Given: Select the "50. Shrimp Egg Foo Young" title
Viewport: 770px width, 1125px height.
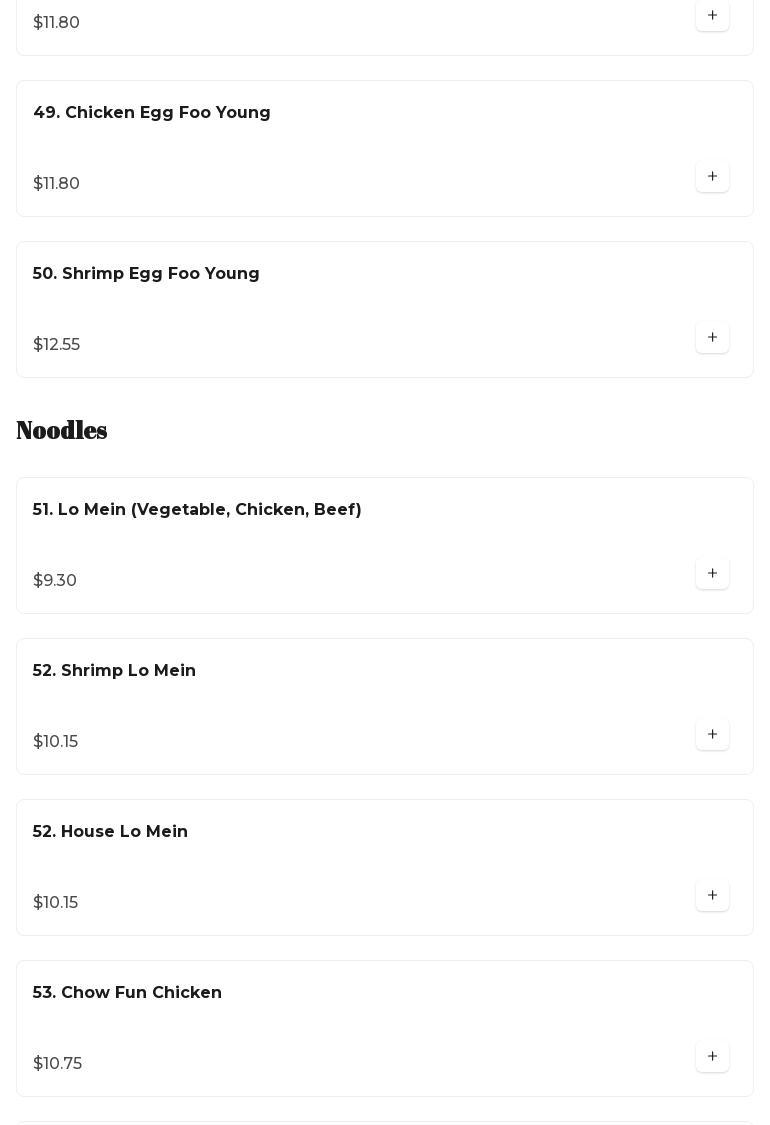Looking at the screenshot, I should pyautogui.click(x=146, y=274).
